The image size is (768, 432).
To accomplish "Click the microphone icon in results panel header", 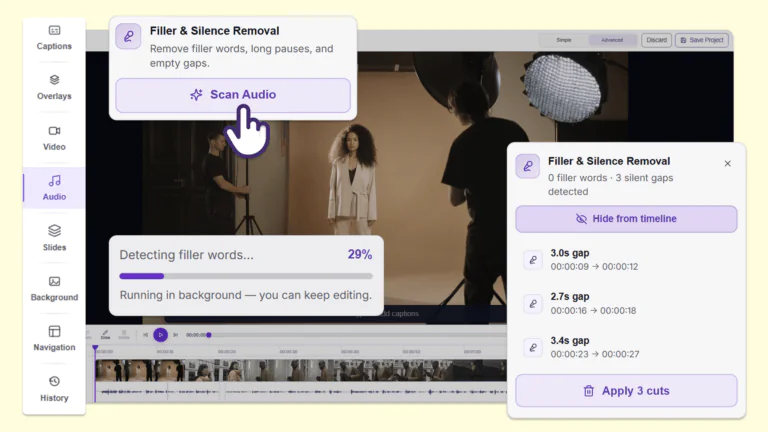I will (528, 166).
